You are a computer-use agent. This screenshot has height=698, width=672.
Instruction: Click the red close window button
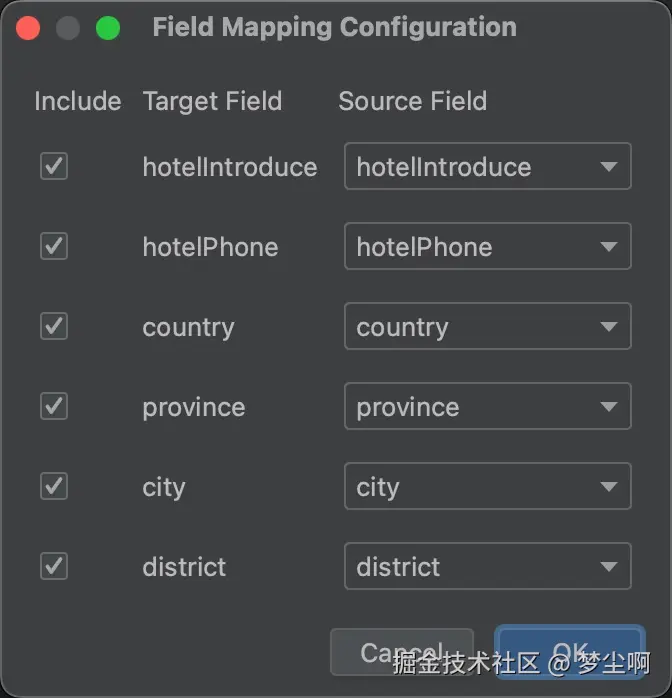click(28, 28)
